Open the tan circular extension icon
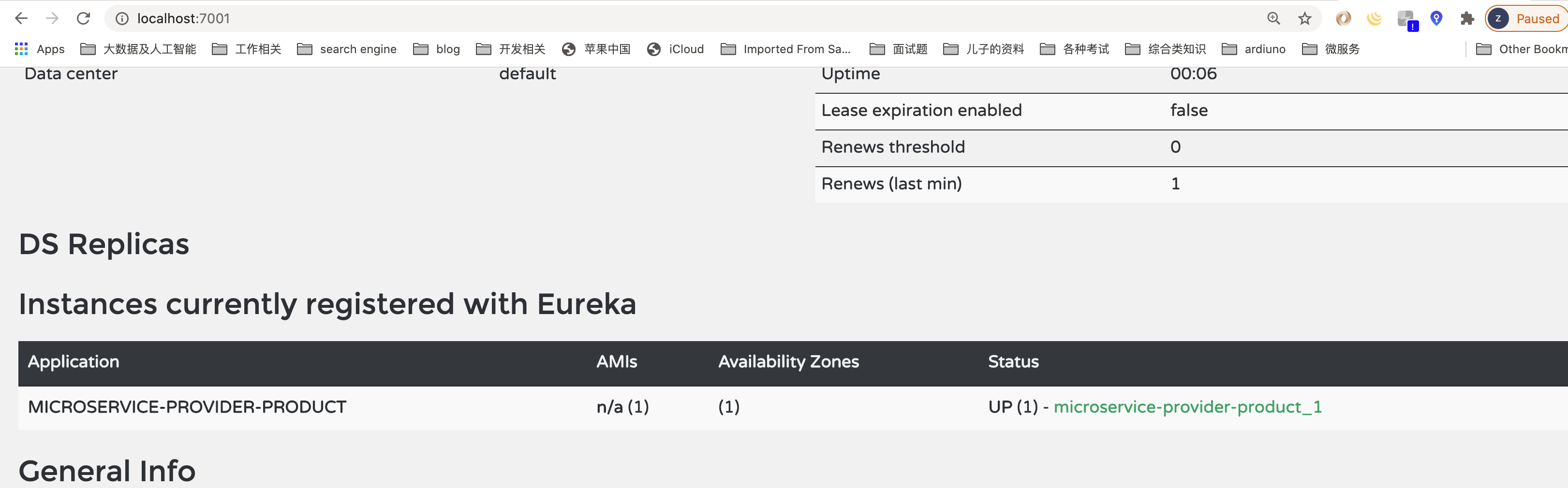The image size is (1568, 488). tap(1344, 18)
